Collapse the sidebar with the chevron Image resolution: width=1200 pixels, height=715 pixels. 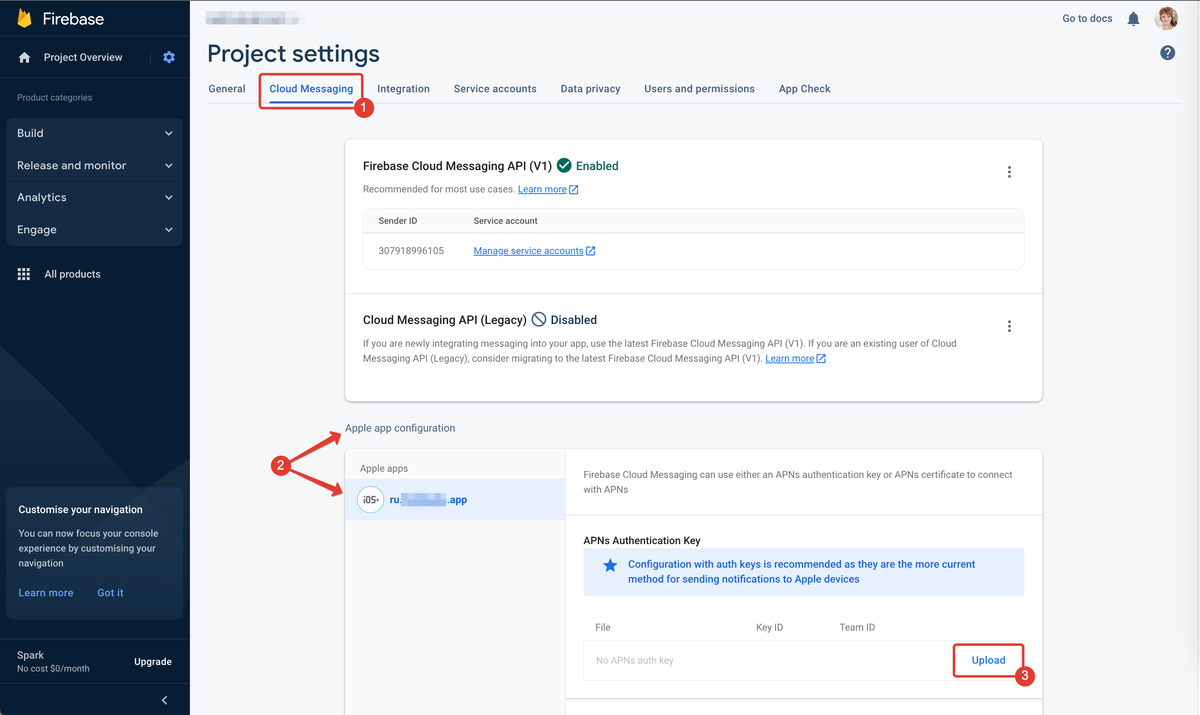[x=165, y=700]
